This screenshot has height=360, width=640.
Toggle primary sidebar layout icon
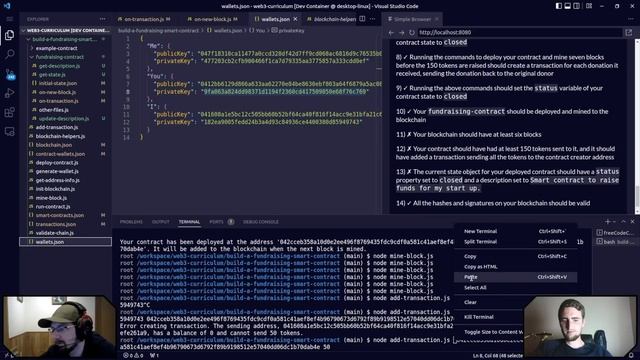tap(558, 6)
